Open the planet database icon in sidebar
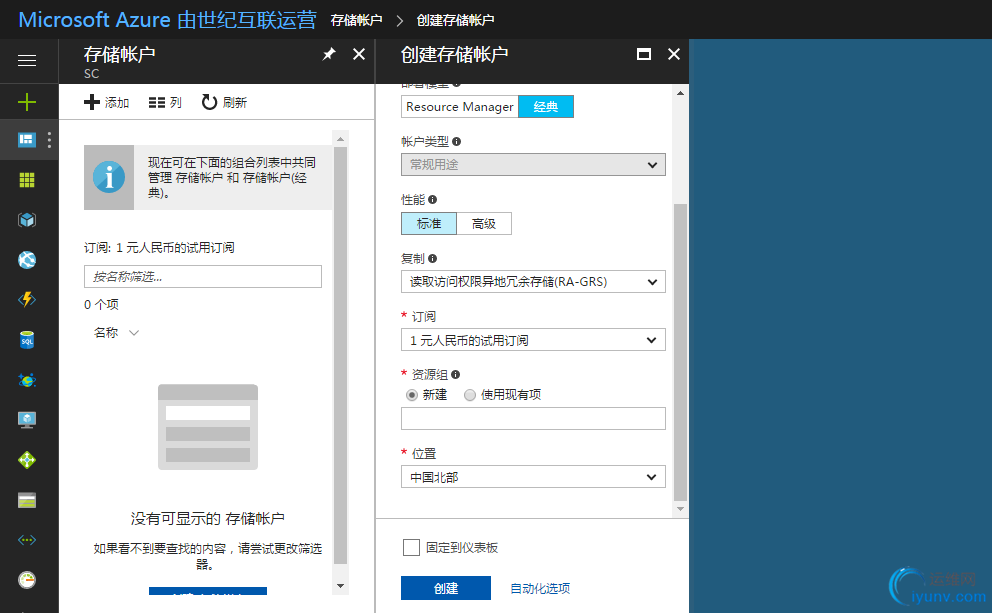This screenshot has height=613, width=992. click(27, 380)
